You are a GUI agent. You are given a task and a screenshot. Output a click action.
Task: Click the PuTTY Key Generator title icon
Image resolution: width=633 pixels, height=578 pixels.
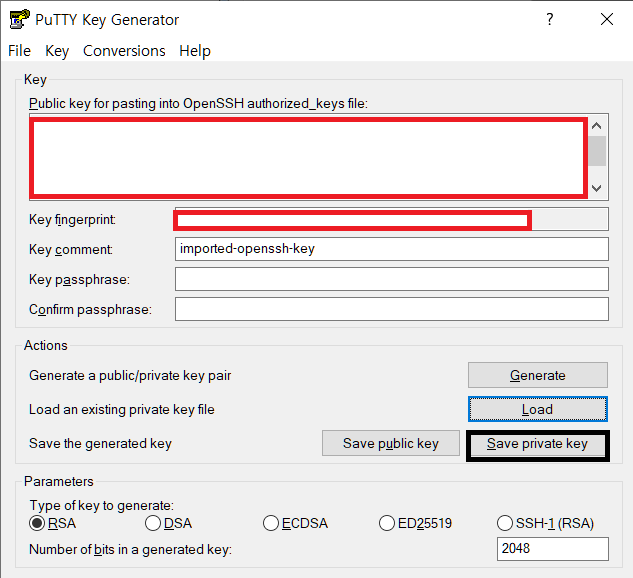(x=19, y=19)
